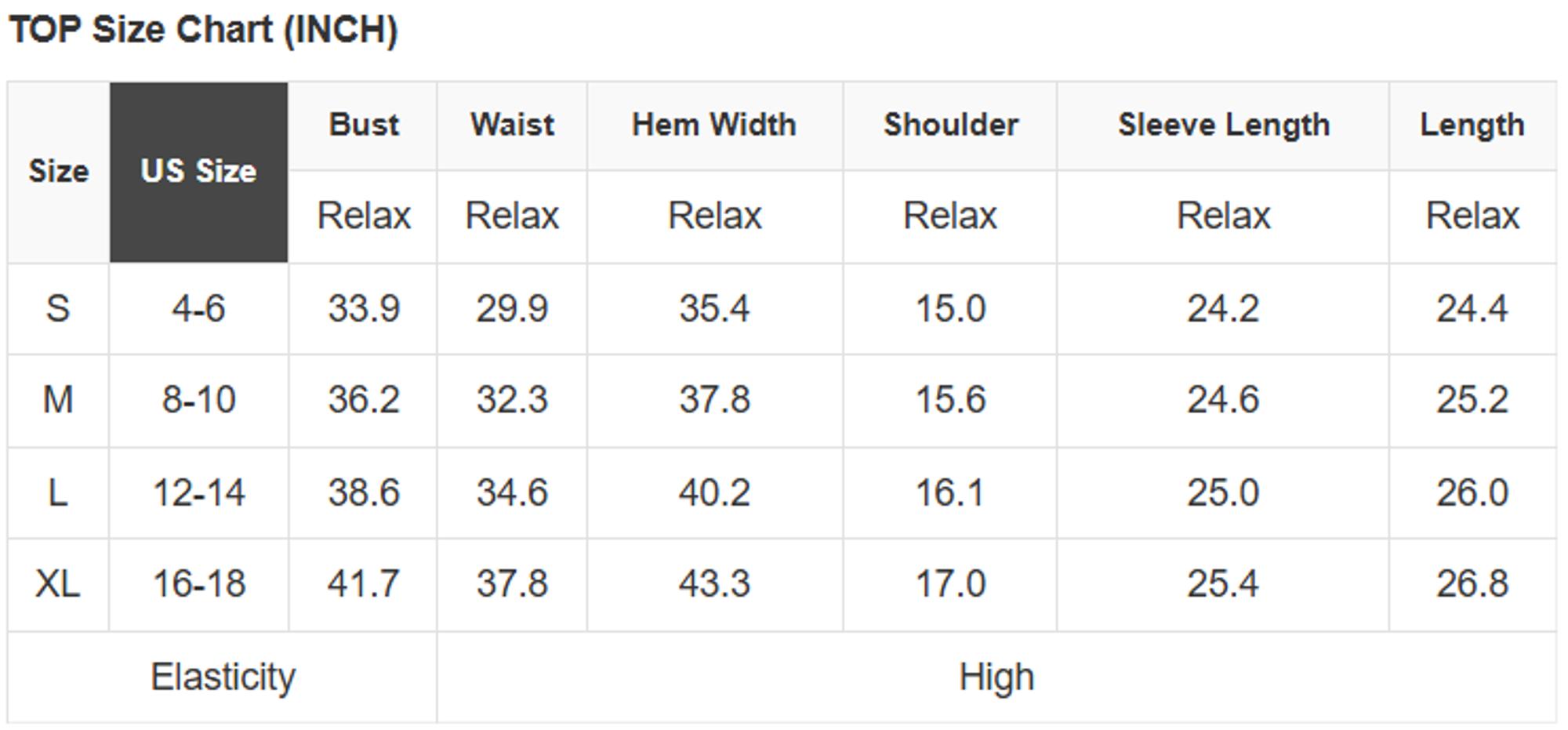
Task: Click the 12-14 US size cell
Action: [198, 492]
